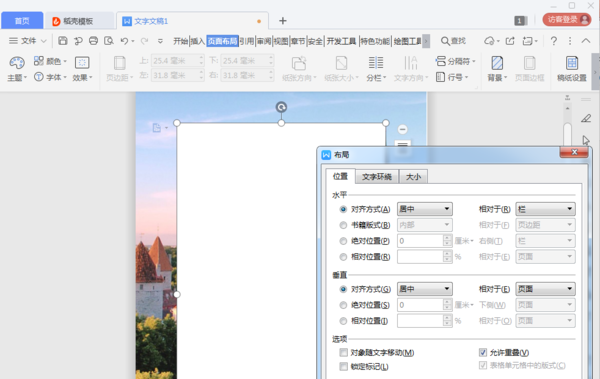Image resolution: width=600 pixels, height=379 pixels.
Task: Click the pen tool icon in right sidebar
Action: 586,118
